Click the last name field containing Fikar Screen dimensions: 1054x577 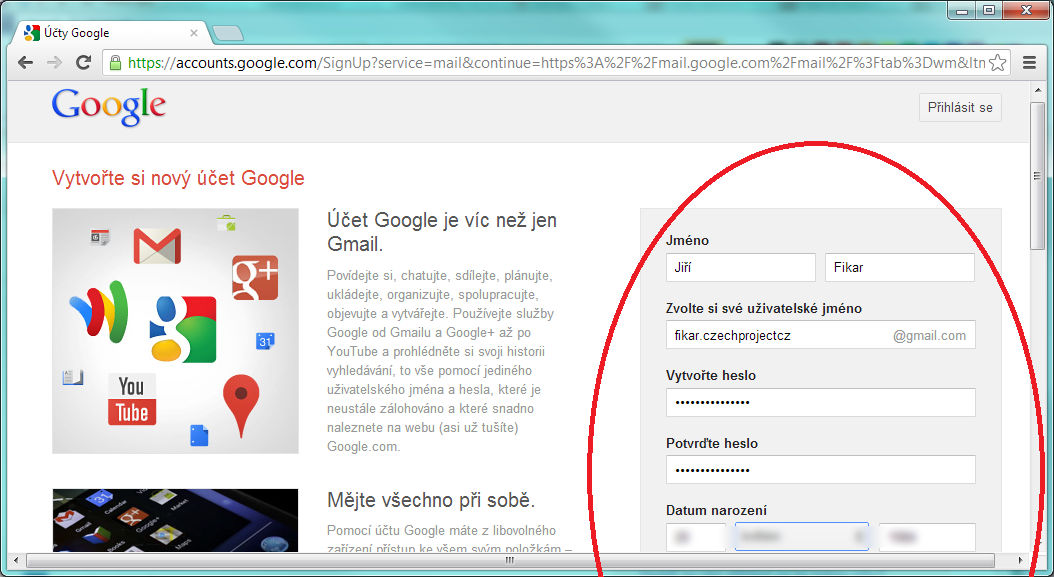[900, 268]
